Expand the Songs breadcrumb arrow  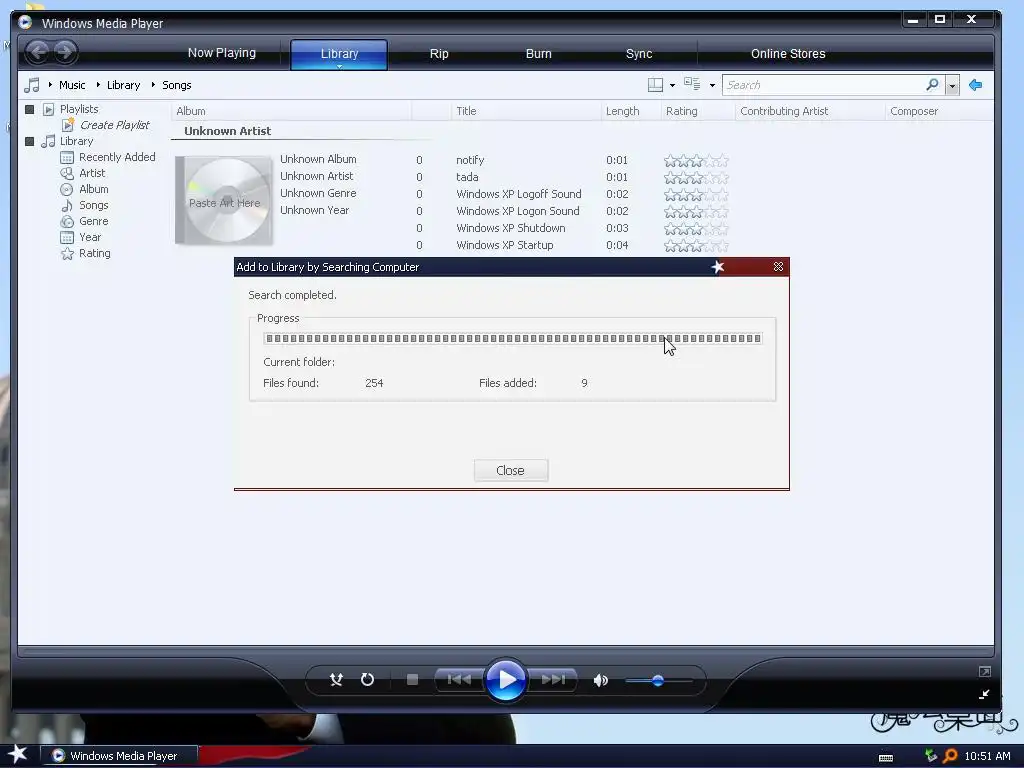click(153, 85)
